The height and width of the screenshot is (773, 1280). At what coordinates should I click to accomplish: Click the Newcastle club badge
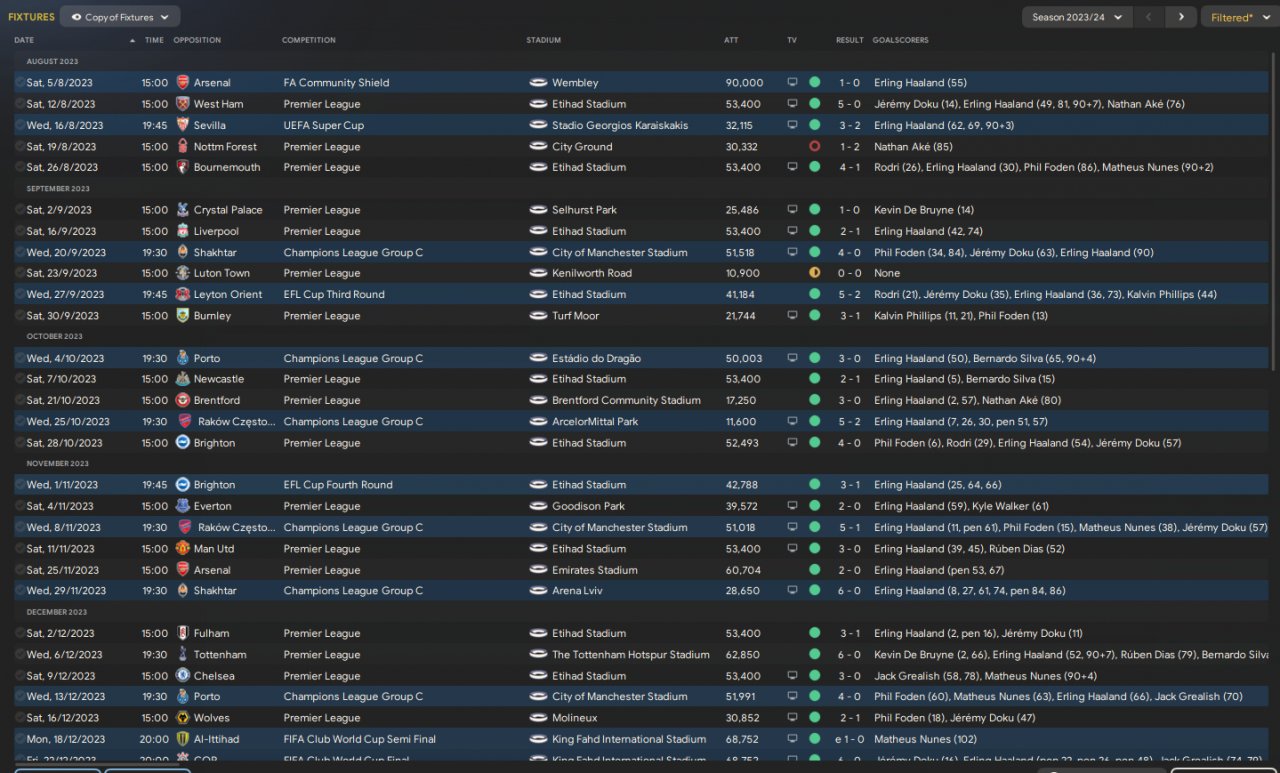pos(183,379)
